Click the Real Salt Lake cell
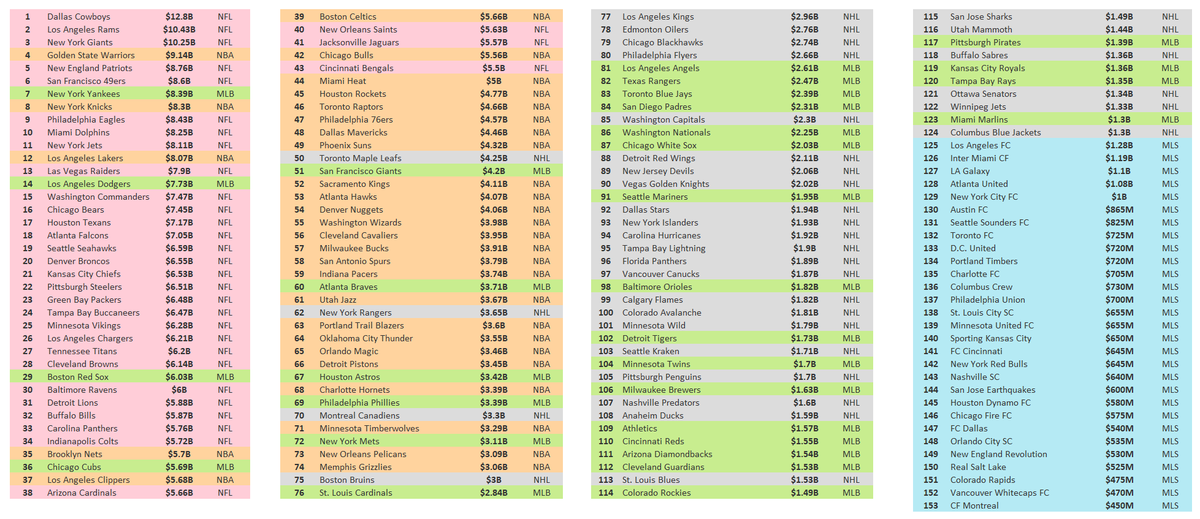The width and height of the screenshot is (1200, 519). point(979,466)
